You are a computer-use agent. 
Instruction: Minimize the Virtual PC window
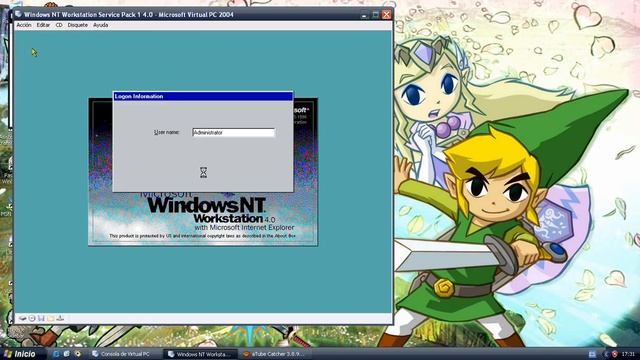pyautogui.click(x=364, y=15)
